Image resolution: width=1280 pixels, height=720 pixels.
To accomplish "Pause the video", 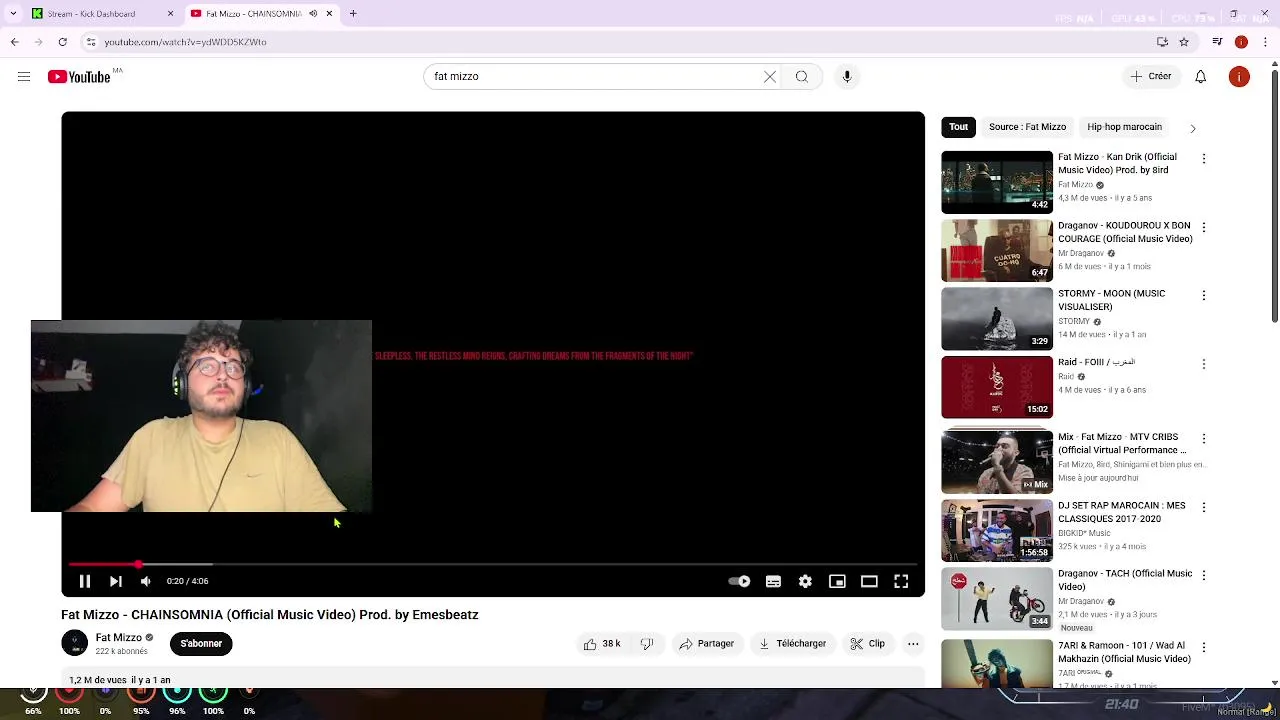I will coord(85,581).
